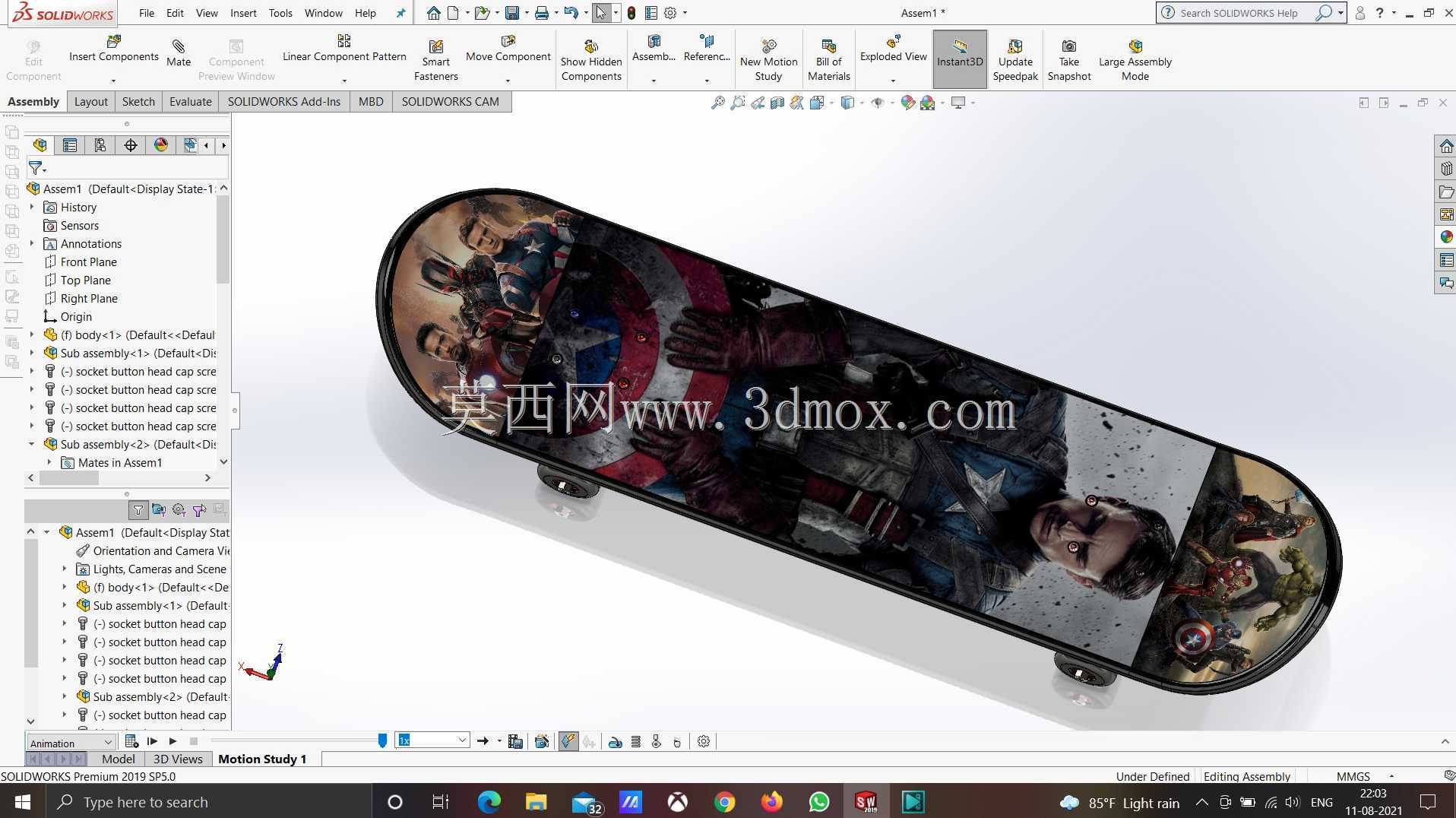Open the Tools menu

pyautogui.click(x=280, y=13)
